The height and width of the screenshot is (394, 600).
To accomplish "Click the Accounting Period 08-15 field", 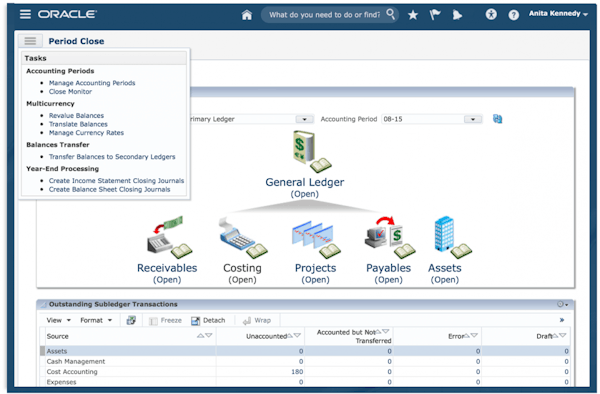I will pyautogui.click(x=423, y=119).
